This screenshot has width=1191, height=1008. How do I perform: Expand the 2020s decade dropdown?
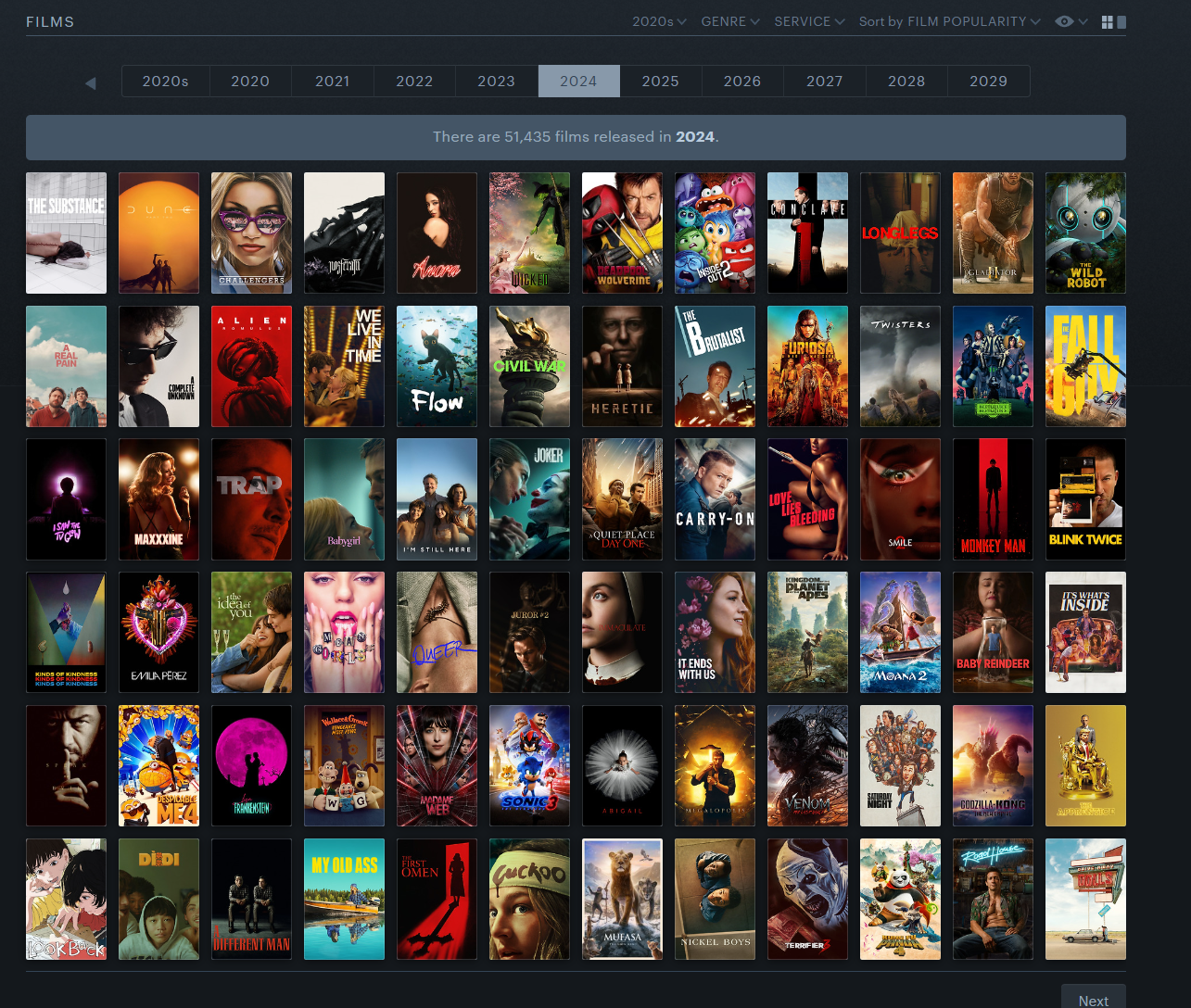point(659,21)
